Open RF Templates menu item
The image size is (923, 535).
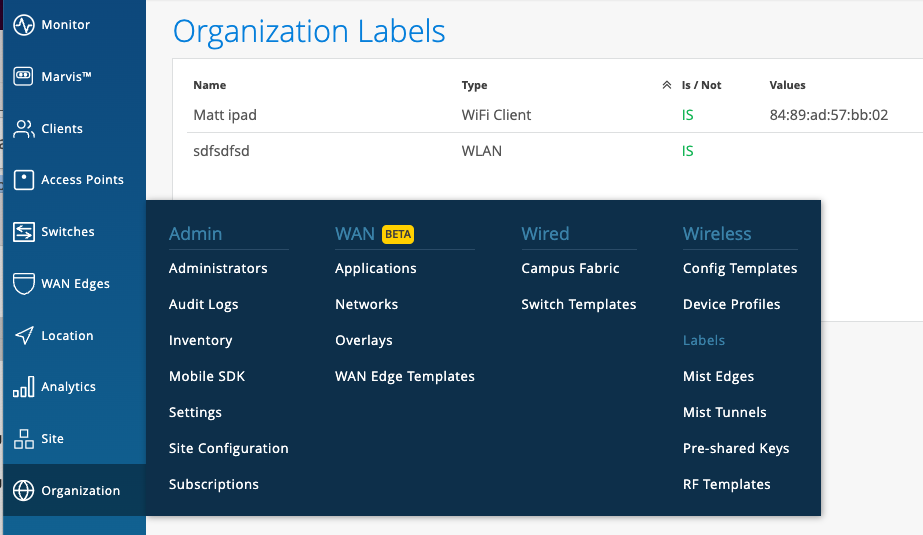(x=726, y=484)
